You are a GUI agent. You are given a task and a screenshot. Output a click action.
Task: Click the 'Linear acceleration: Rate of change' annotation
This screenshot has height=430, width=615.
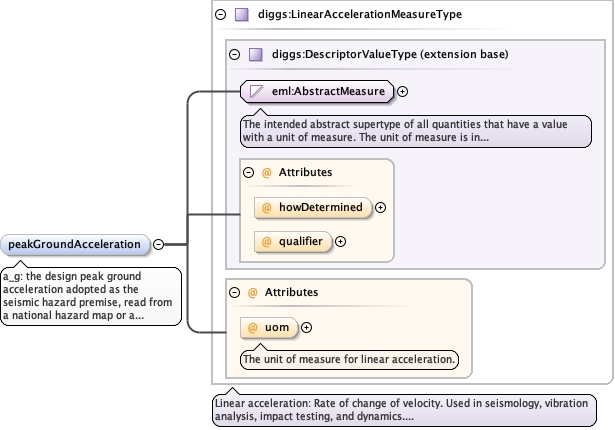pos(404,410)
